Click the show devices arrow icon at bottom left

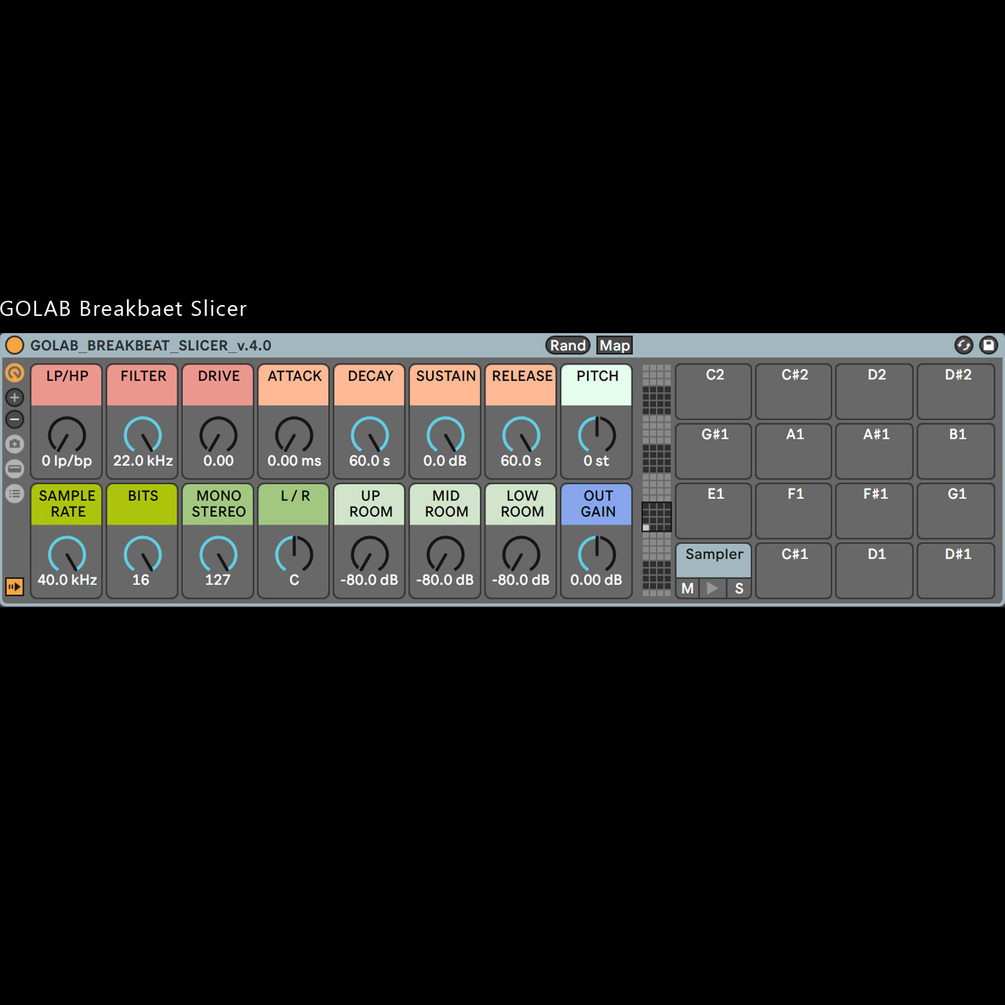(x=14, y=586)
